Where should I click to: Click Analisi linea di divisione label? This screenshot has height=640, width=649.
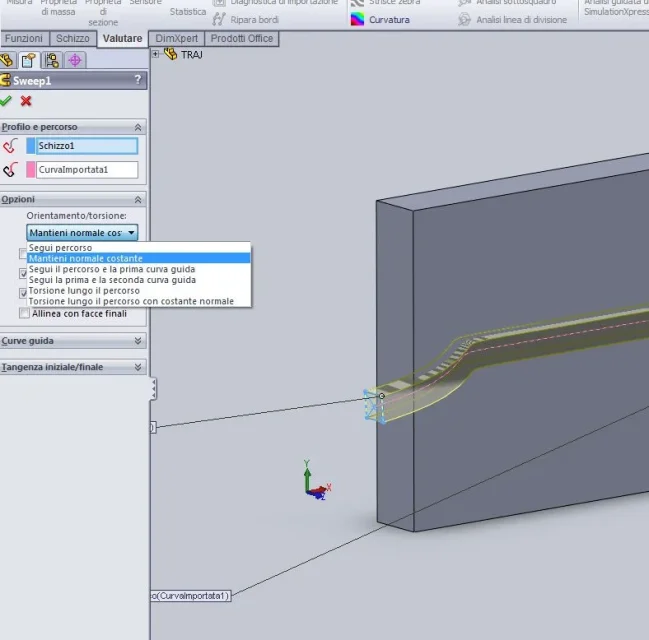click(522, 20)
